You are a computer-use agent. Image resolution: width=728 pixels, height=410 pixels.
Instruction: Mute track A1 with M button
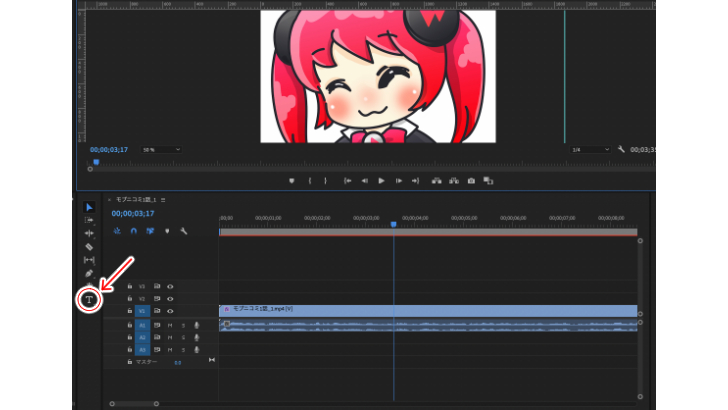click(170, 325)
